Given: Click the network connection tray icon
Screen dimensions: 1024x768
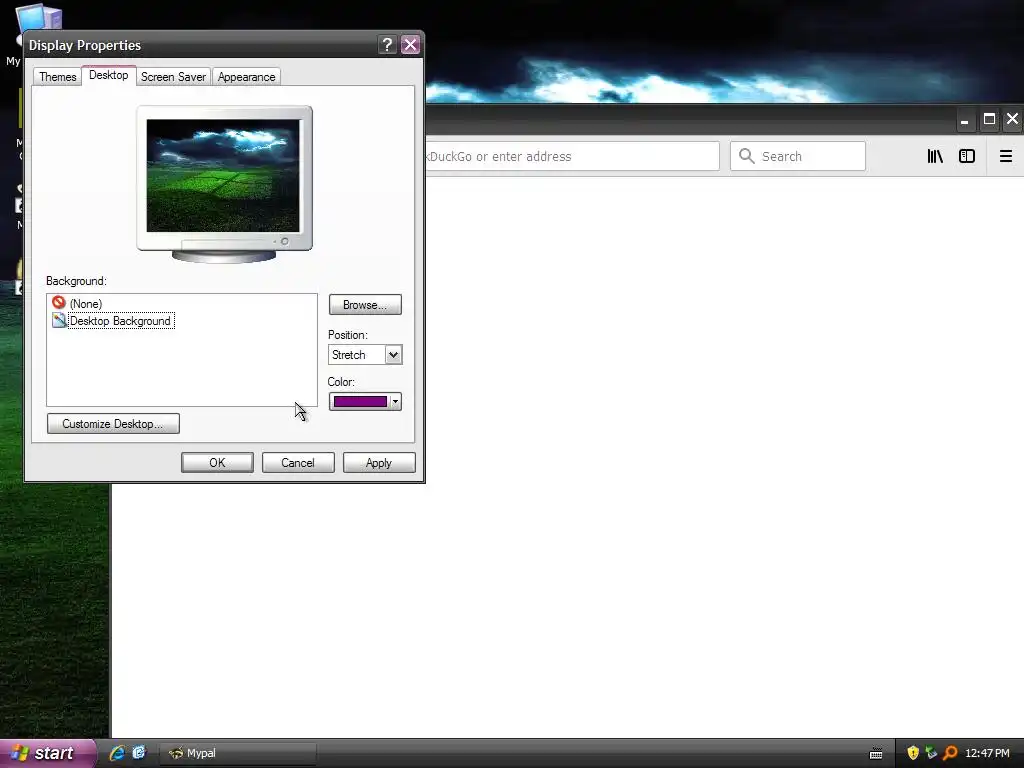Looking at the screenshot, I should pos(931,753).
